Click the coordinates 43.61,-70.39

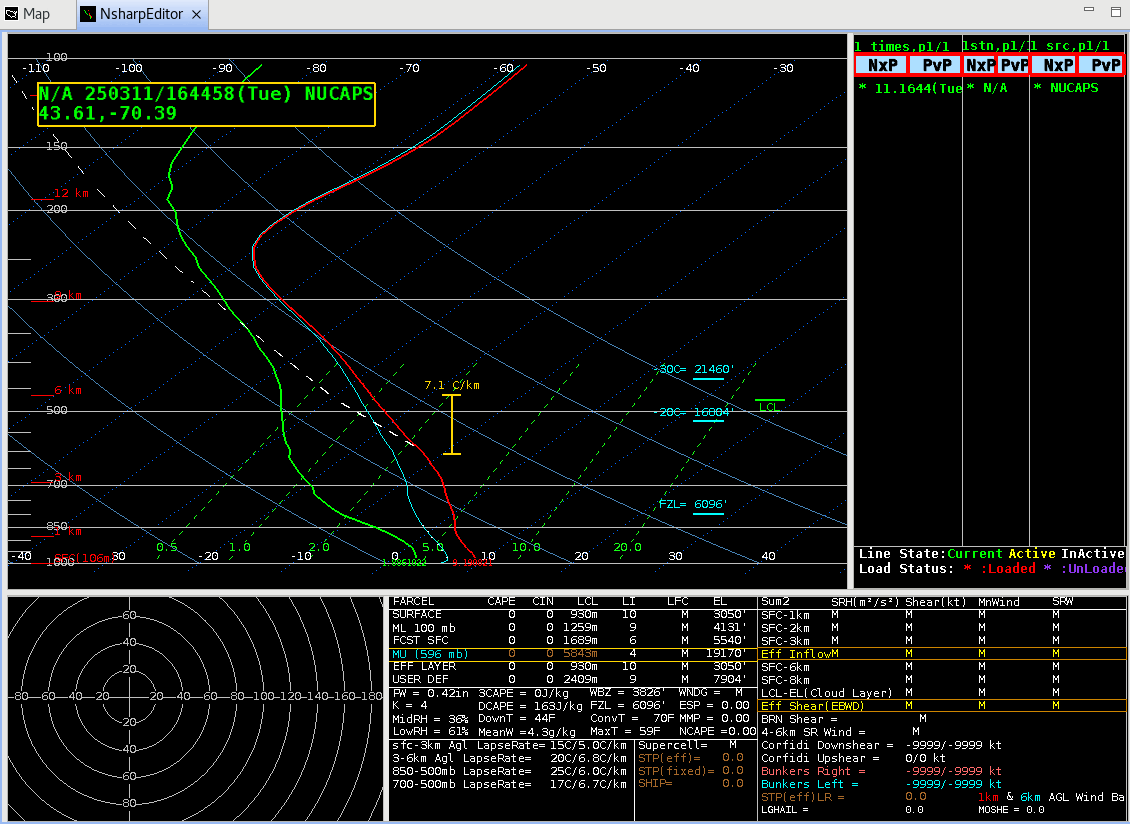tap(107, 113)
